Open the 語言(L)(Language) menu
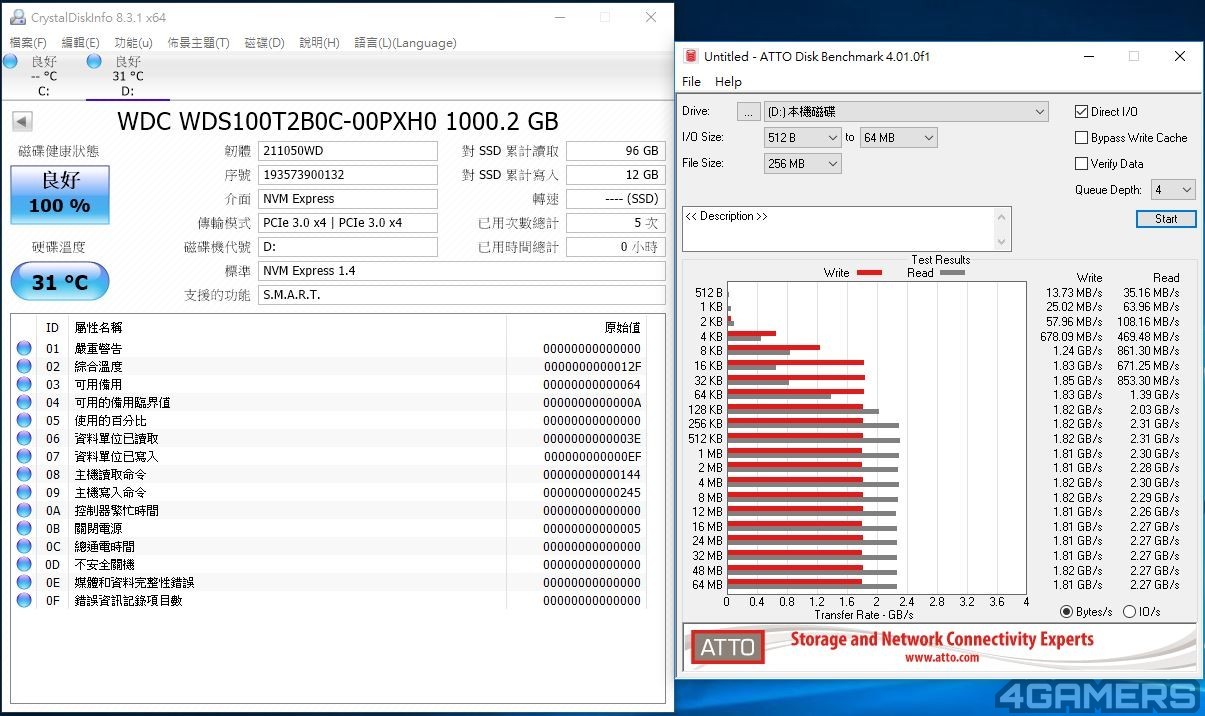Screen dimensions: 1205x716 click(x=405, y=43)
